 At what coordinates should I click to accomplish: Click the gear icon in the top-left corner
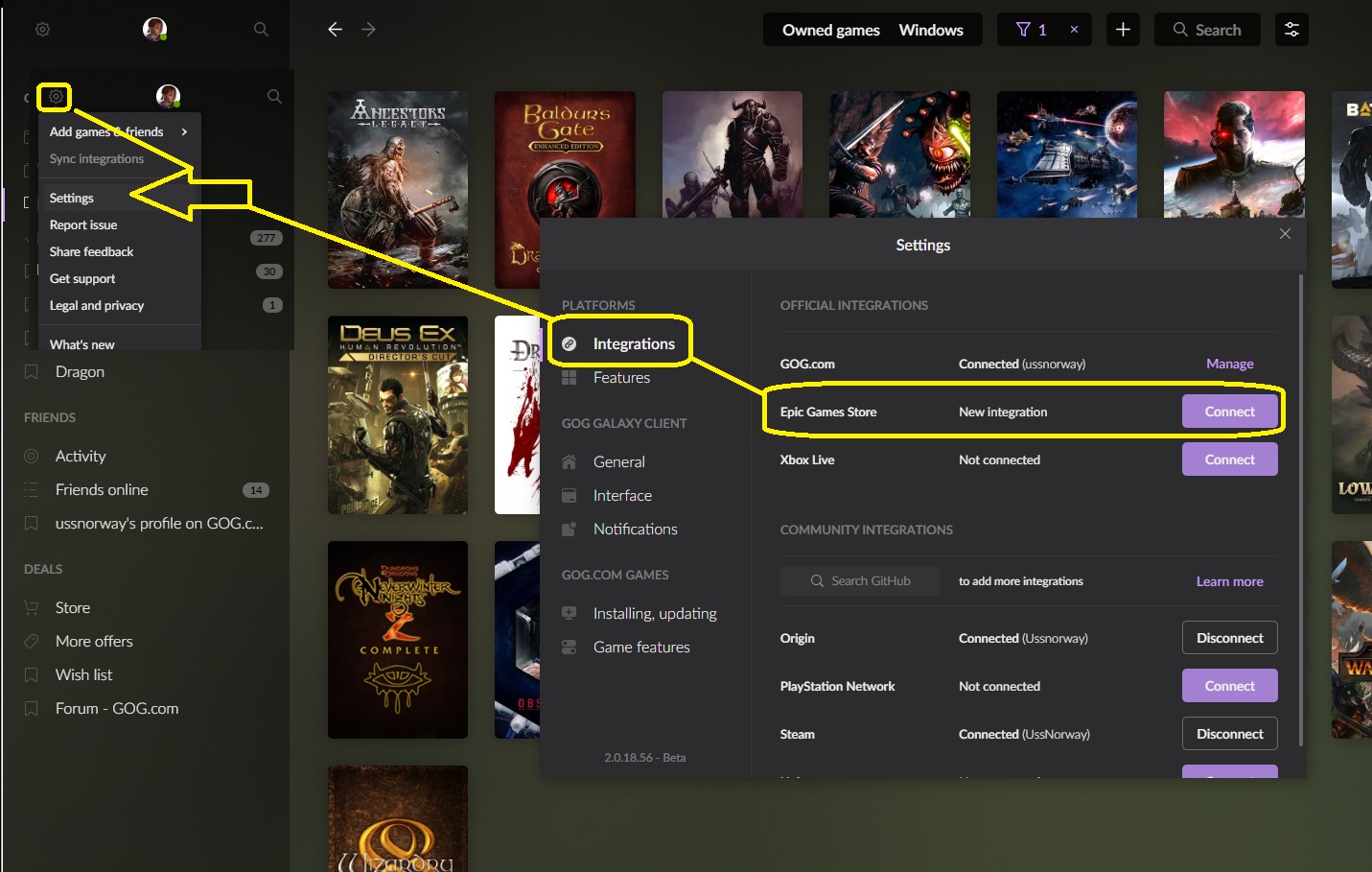(x=43, y=30)
